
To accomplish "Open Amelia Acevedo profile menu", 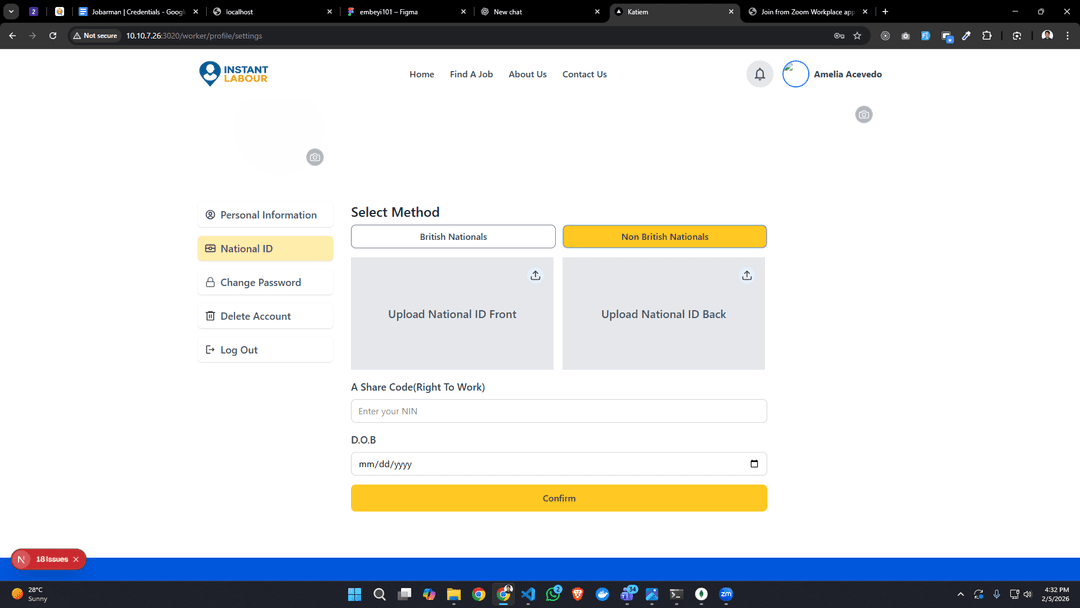I will (832, 74).
